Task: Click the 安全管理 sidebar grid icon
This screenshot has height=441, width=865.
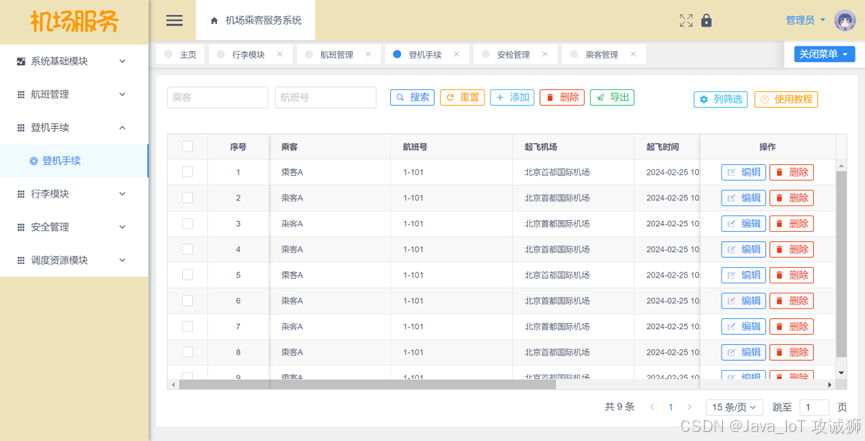Action: pos(21,227)
